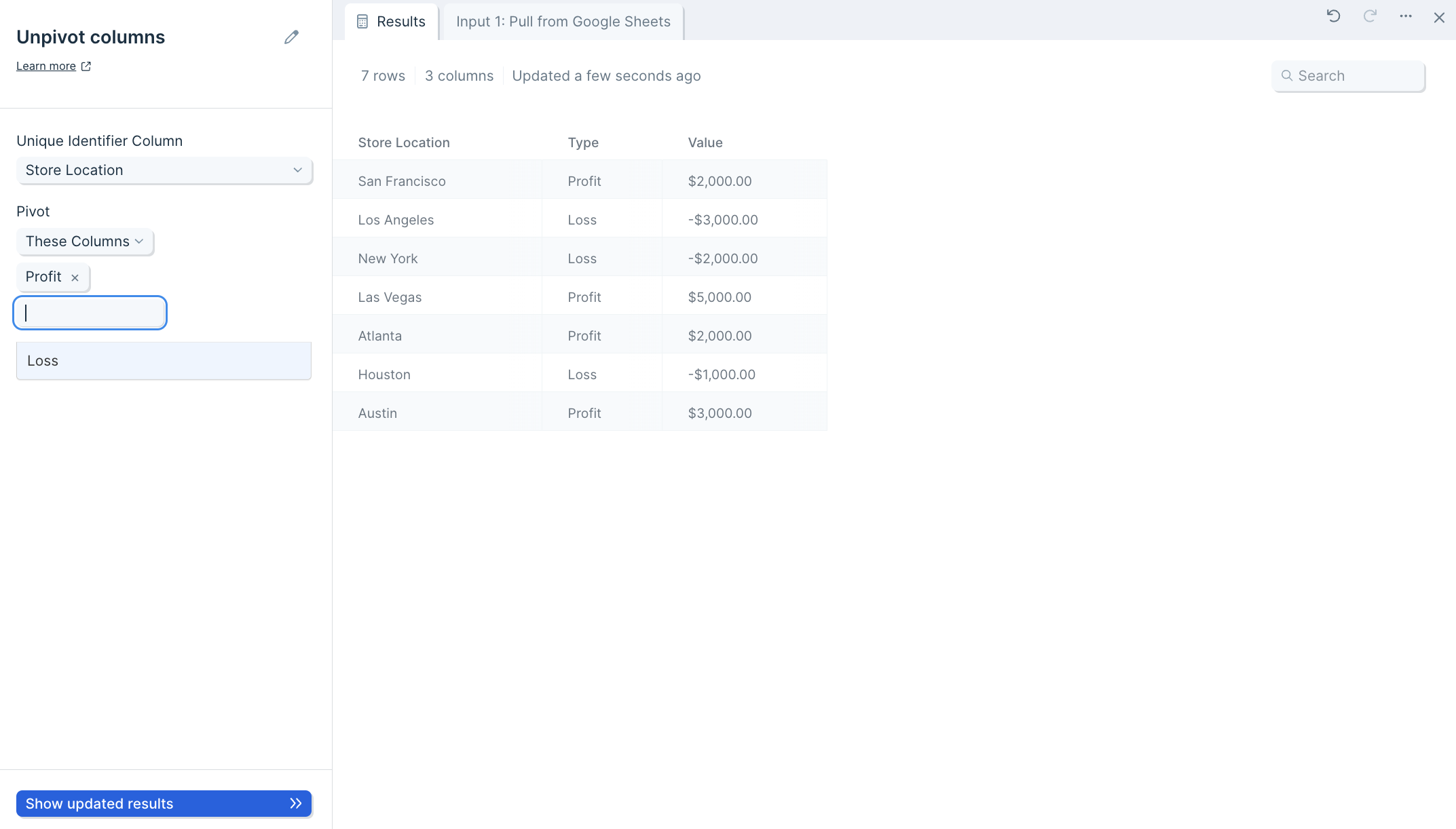Click the search magnifier icon
Screen dimensions: 1456x829
(x=1286, y=76)
